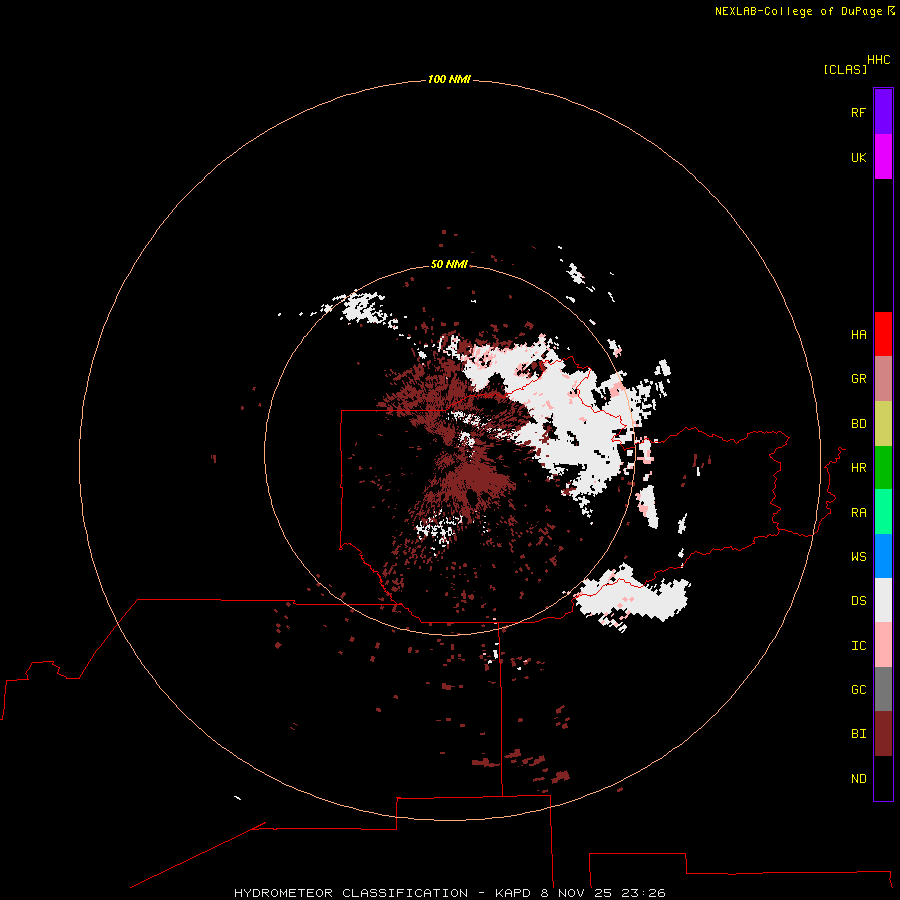Viewport: 900px width, 900px height.
Task: Click the ND black legend swatch
Action: (883, 778)
